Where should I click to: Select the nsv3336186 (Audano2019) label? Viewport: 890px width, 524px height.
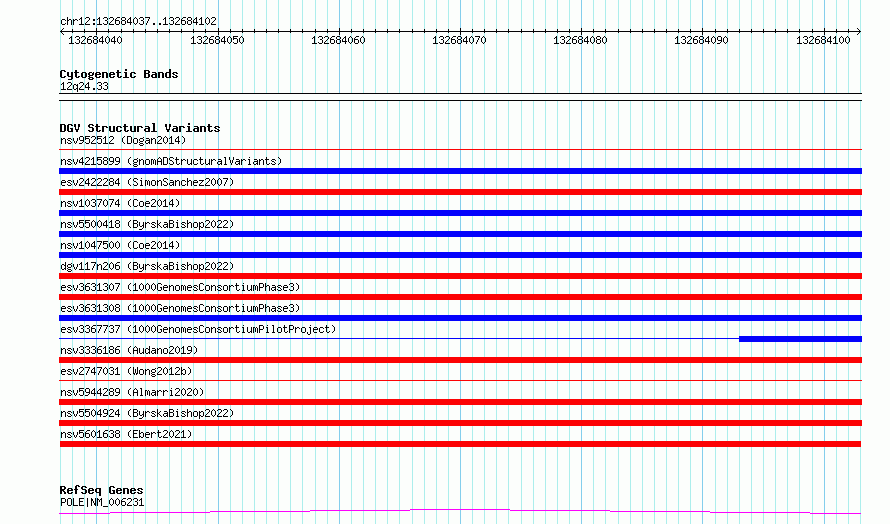pyautogui.click(x=129, y=350)
